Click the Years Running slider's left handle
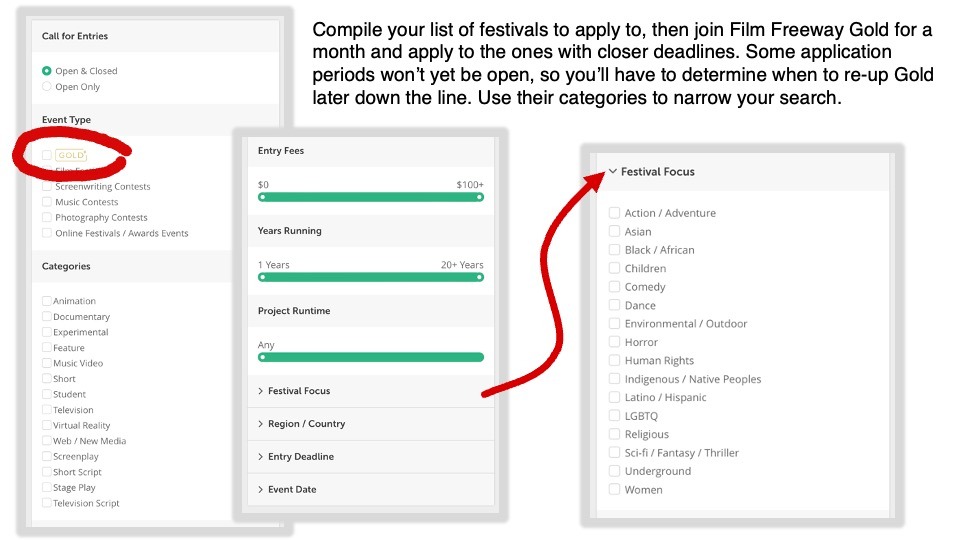960x540 pixels. [262, 277]
